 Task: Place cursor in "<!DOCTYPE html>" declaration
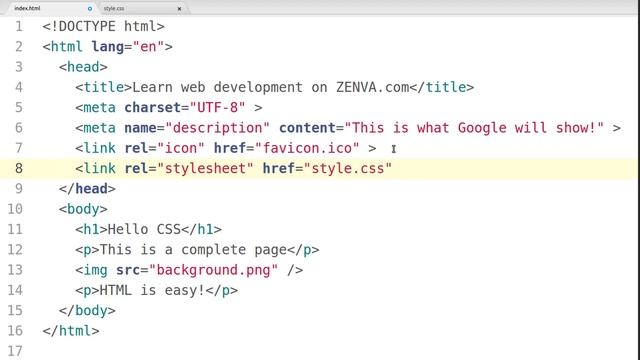(103, 27)
